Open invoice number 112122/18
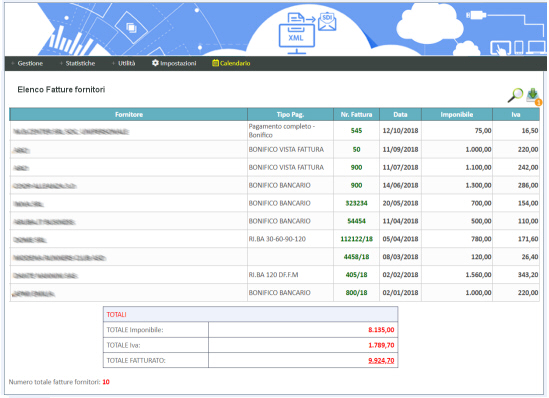Screen dimensions: 549x398 pos(356,239)
